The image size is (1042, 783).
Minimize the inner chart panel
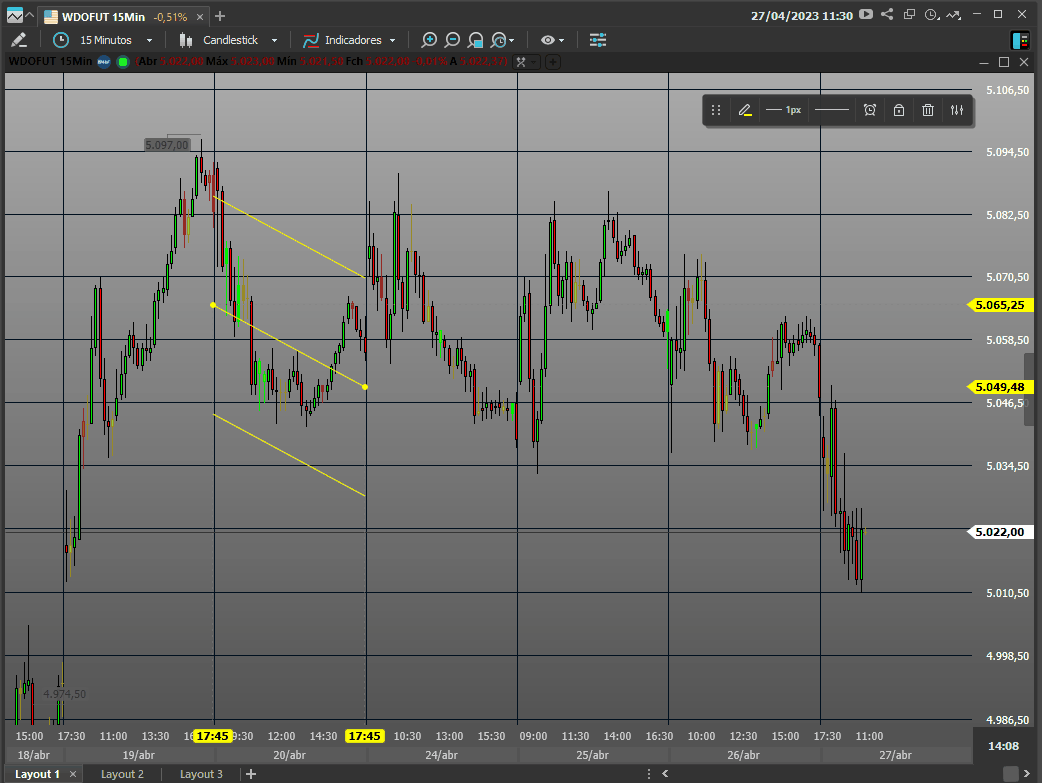(x=984, y=62)
